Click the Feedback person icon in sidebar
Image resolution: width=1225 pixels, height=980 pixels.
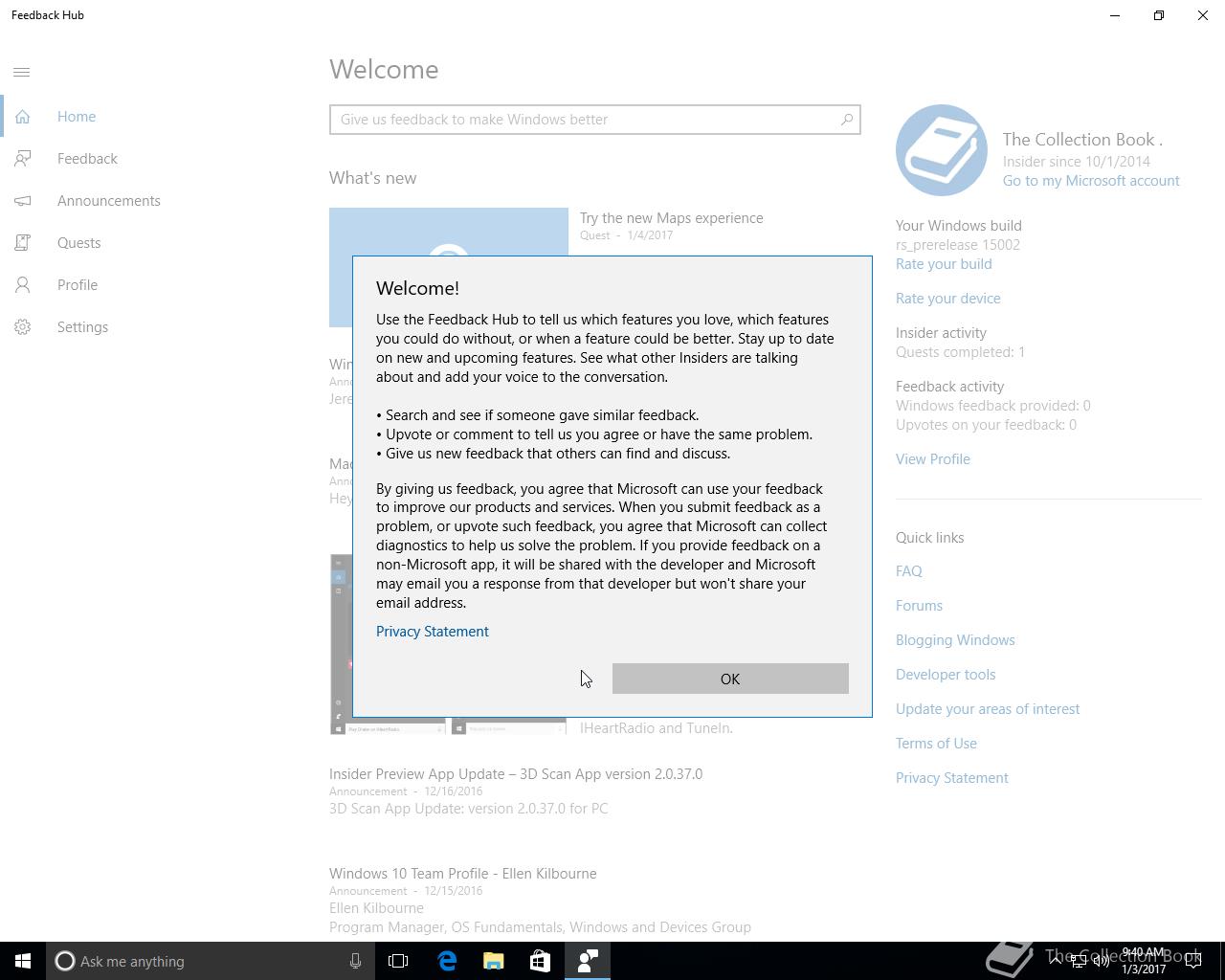(22, 159)
